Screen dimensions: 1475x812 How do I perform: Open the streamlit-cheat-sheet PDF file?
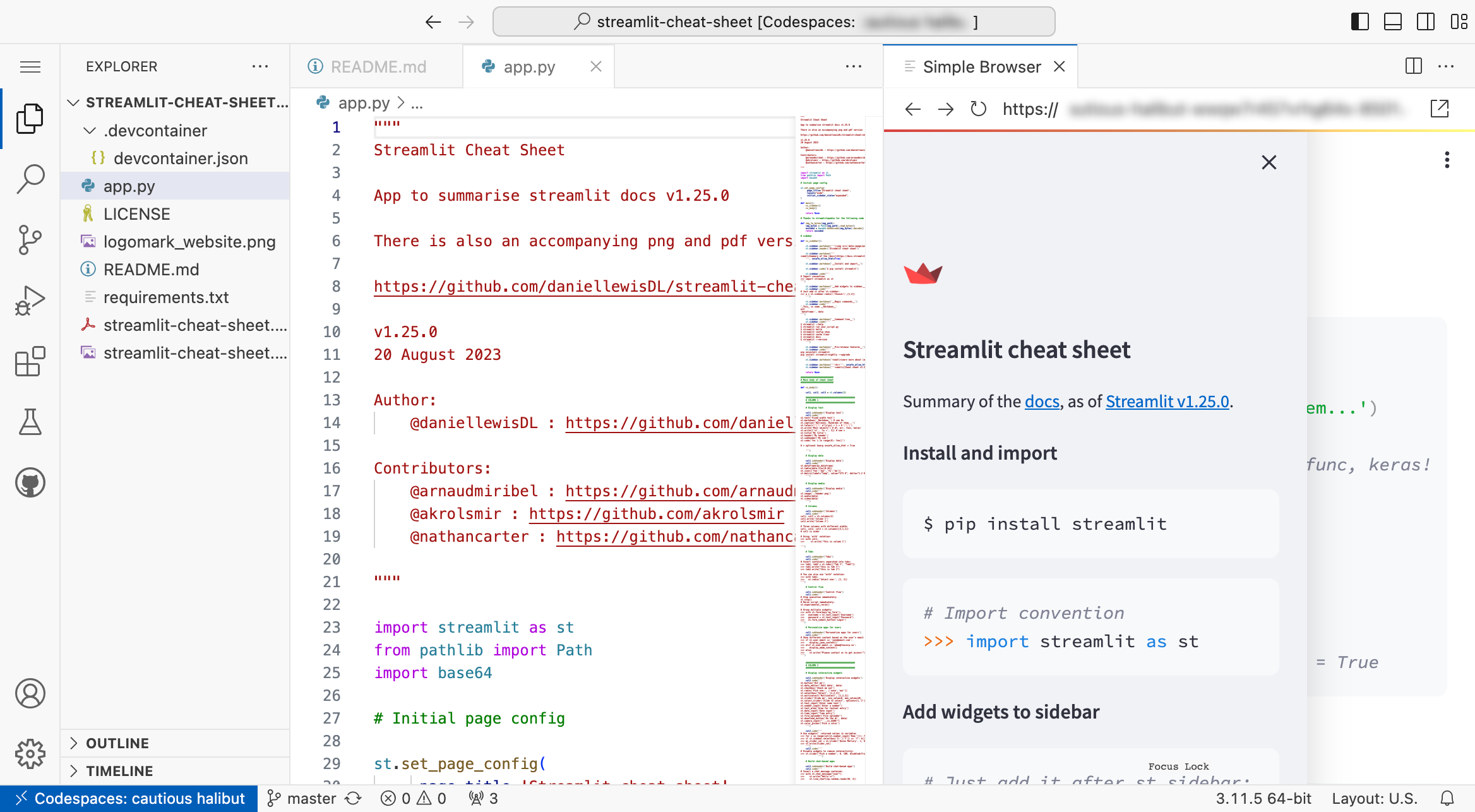(x=176, y=325)
